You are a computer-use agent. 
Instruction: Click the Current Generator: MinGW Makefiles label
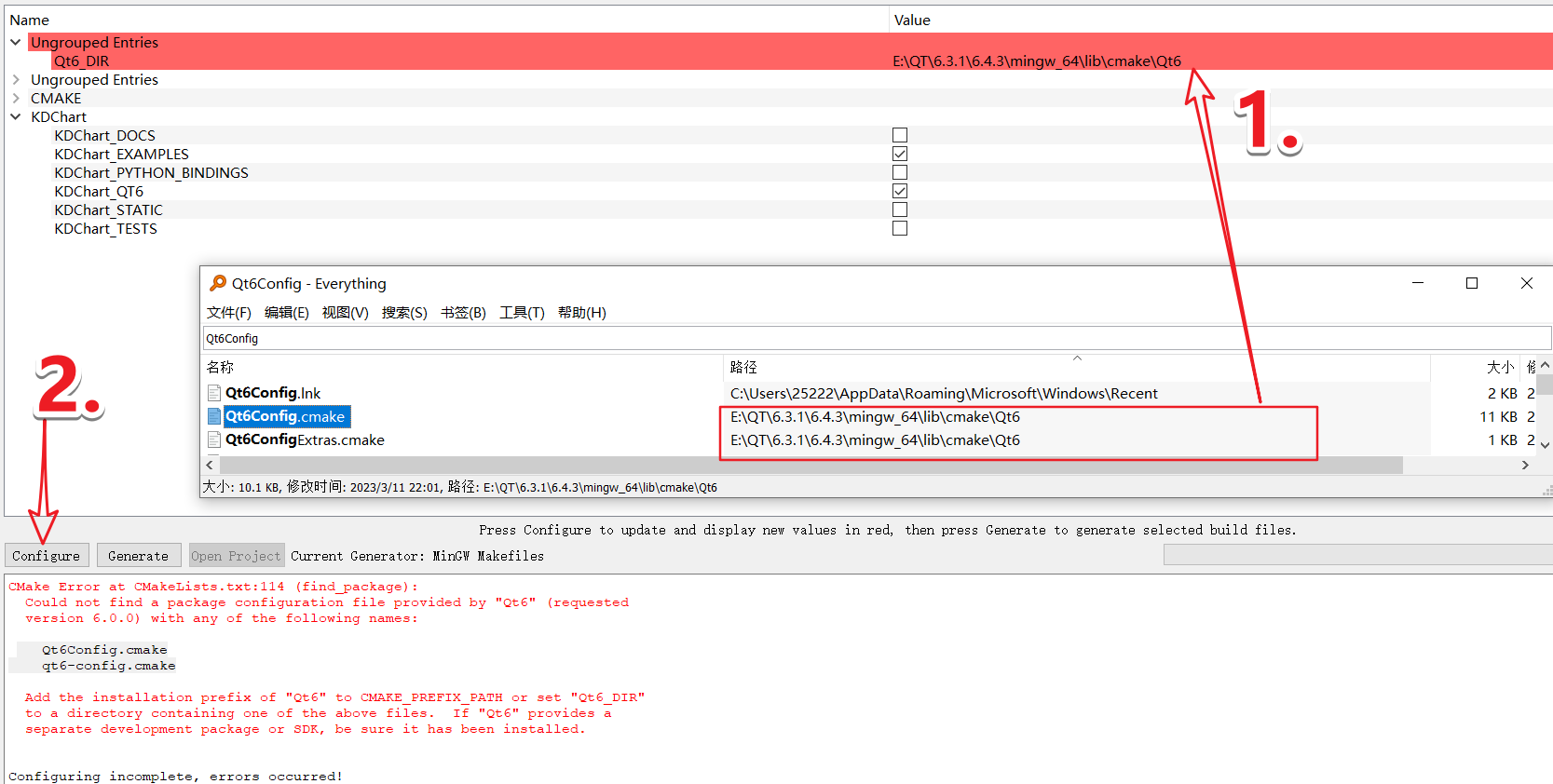pos(417,556)
